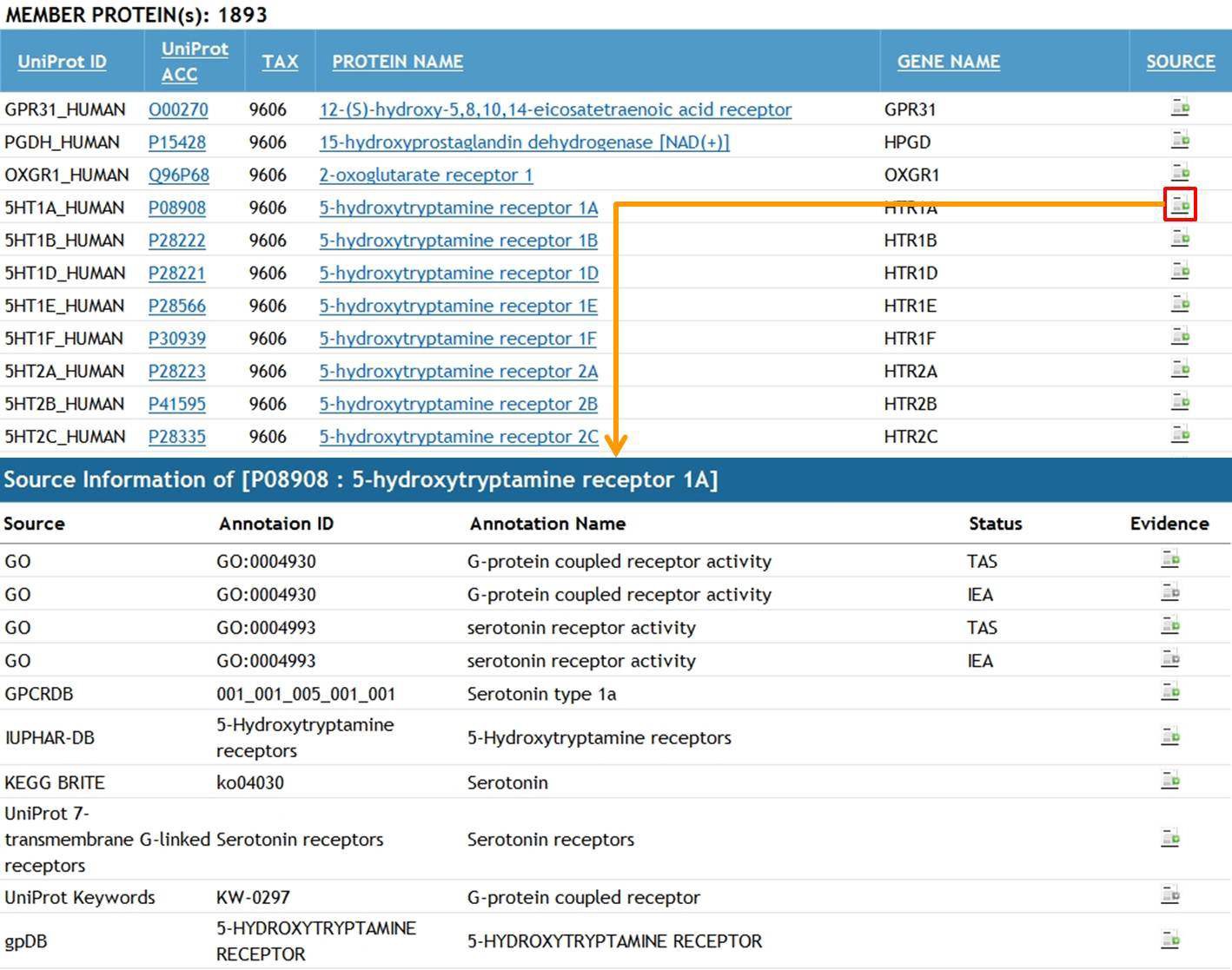Sort by UniProt ACC column header
1232x970 pixels.
coord(195,62)
